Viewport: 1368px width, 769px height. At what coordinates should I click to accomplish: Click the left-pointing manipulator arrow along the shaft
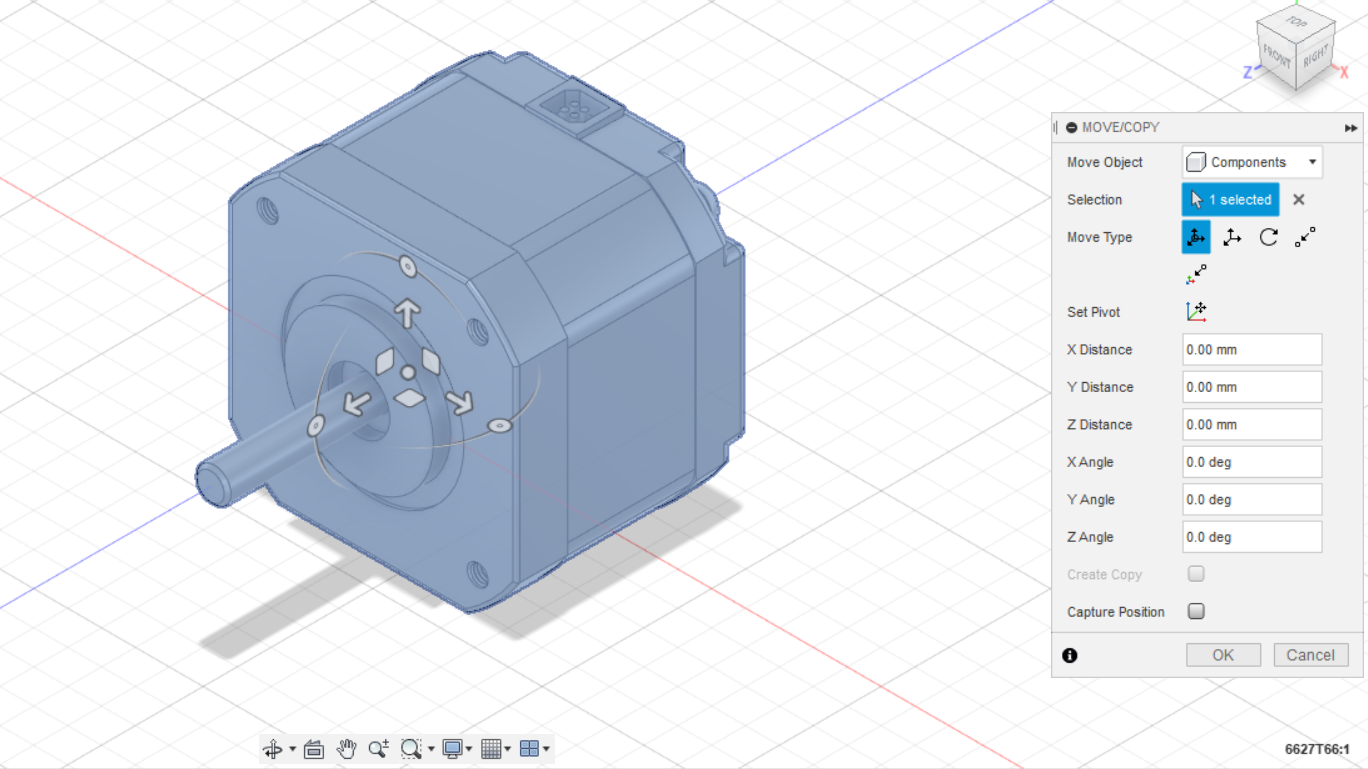(x=356, y=404)
